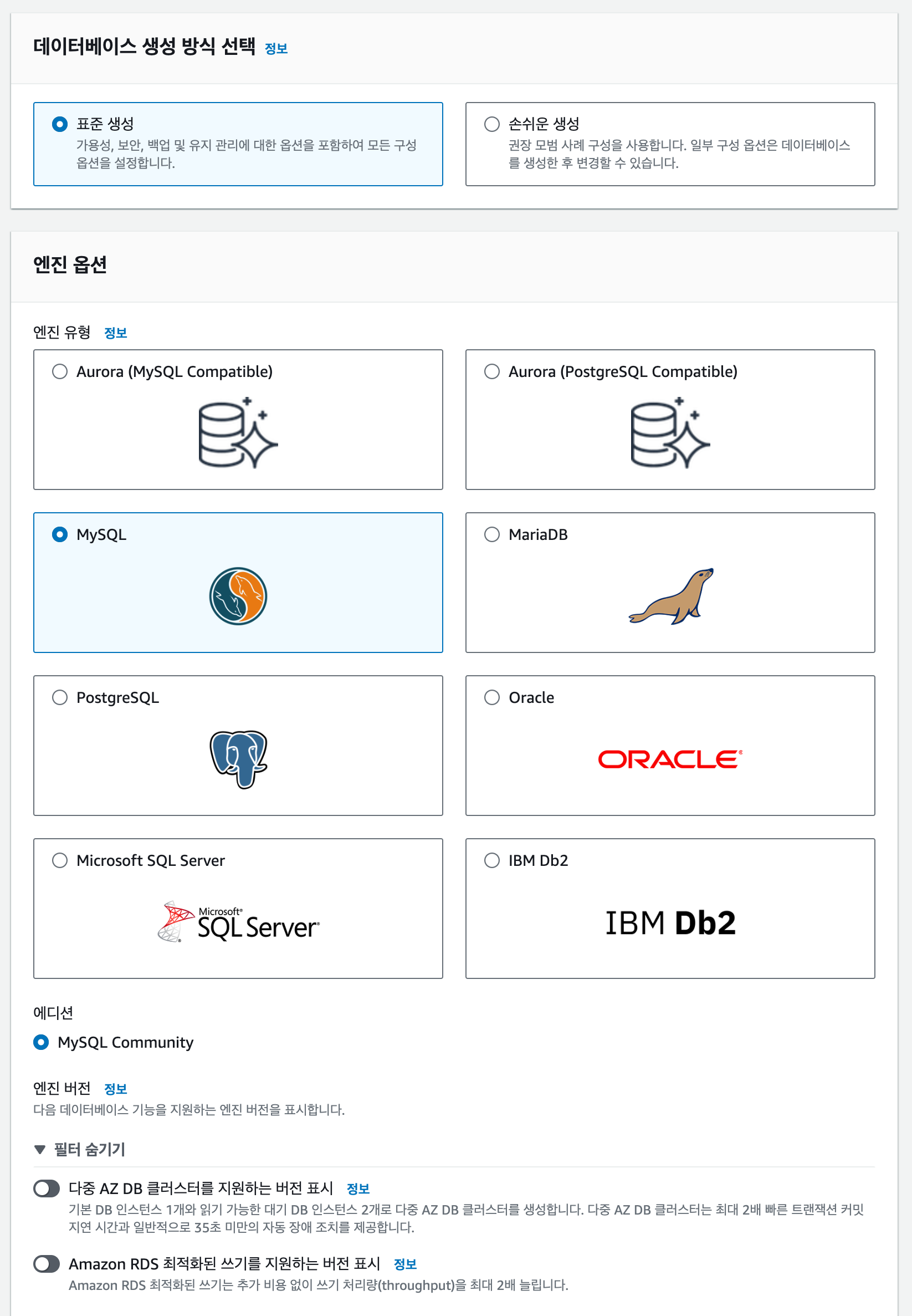The image size is (912, 1316).
Task: Select the 손쉬운 생성 radio option
Action: pos(492,124)
